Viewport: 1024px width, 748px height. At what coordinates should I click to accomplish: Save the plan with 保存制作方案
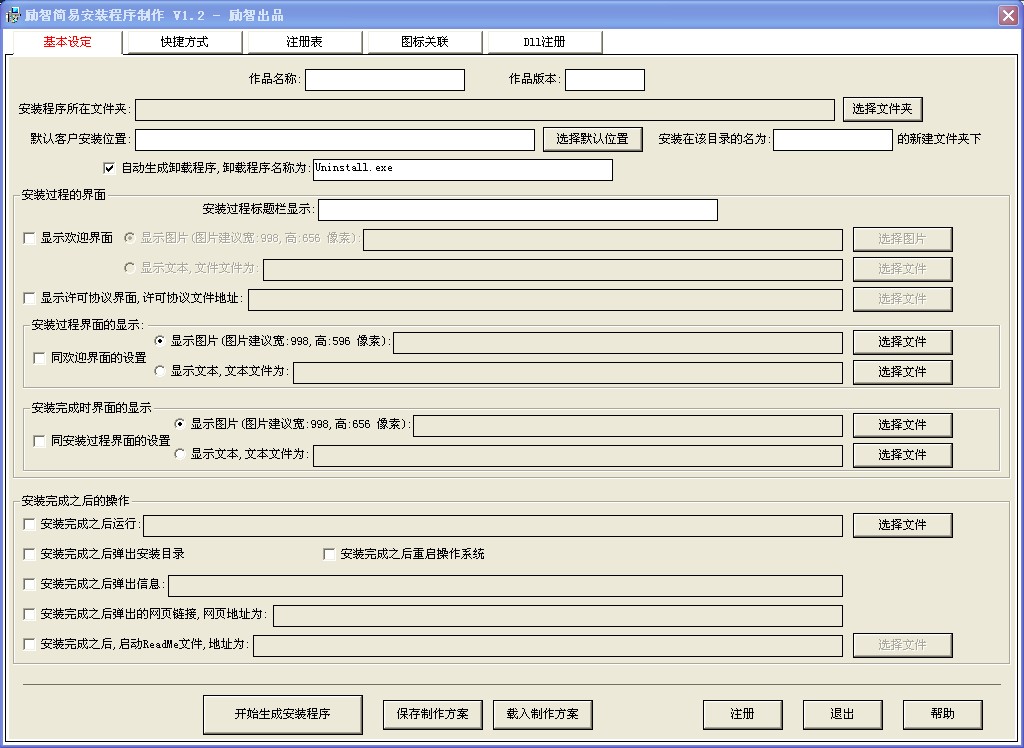coord(432,714)
